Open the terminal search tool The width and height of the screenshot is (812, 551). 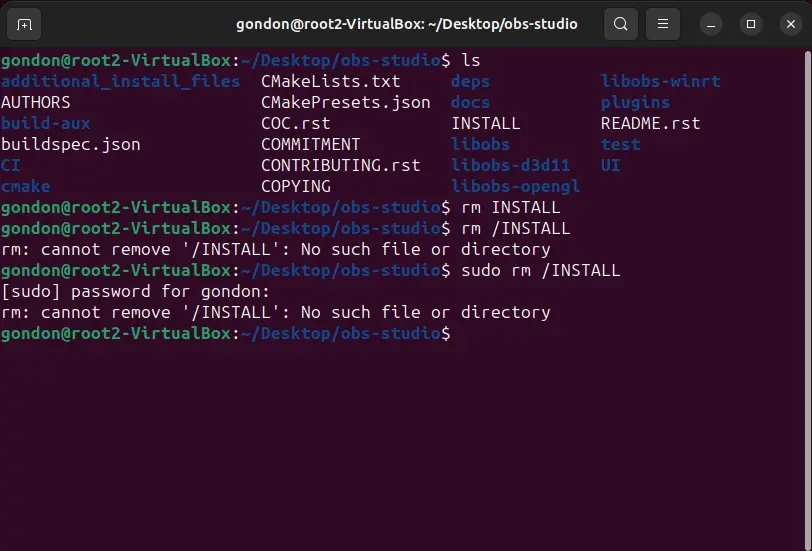[620, 24]
